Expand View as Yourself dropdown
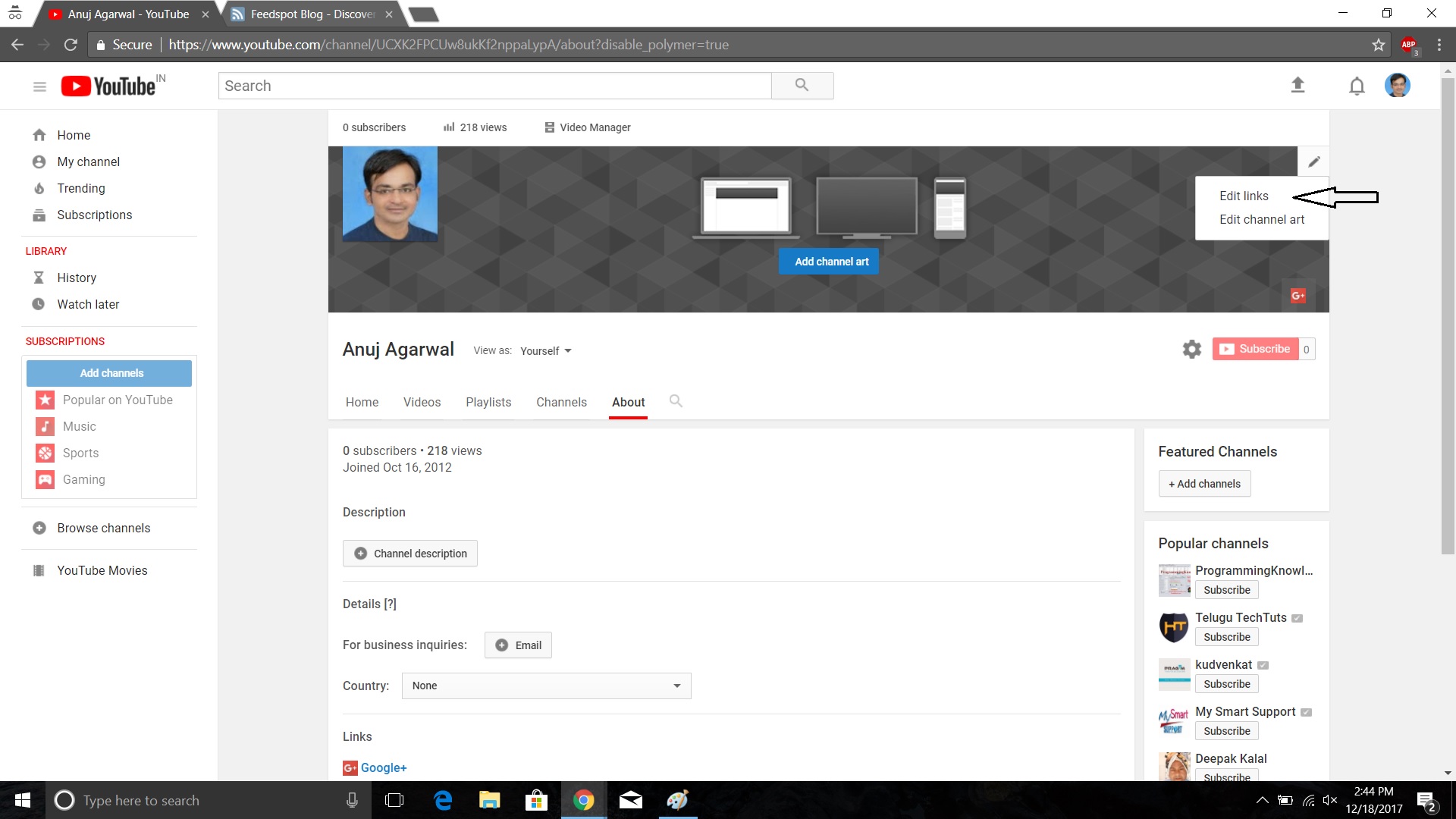Screen dimensions: 1456x819 [545, 351]
